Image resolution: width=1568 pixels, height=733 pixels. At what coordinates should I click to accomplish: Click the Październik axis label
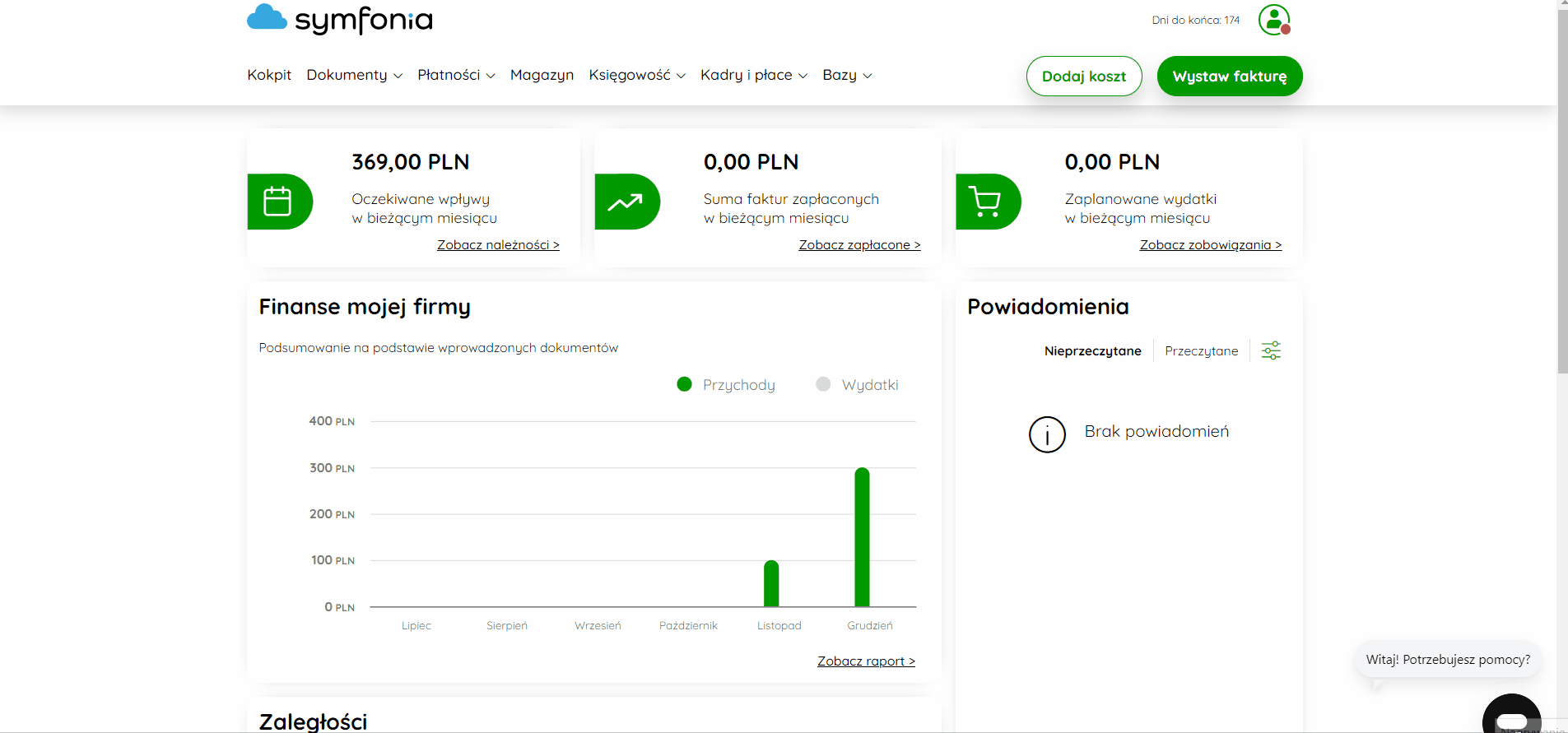688,626
